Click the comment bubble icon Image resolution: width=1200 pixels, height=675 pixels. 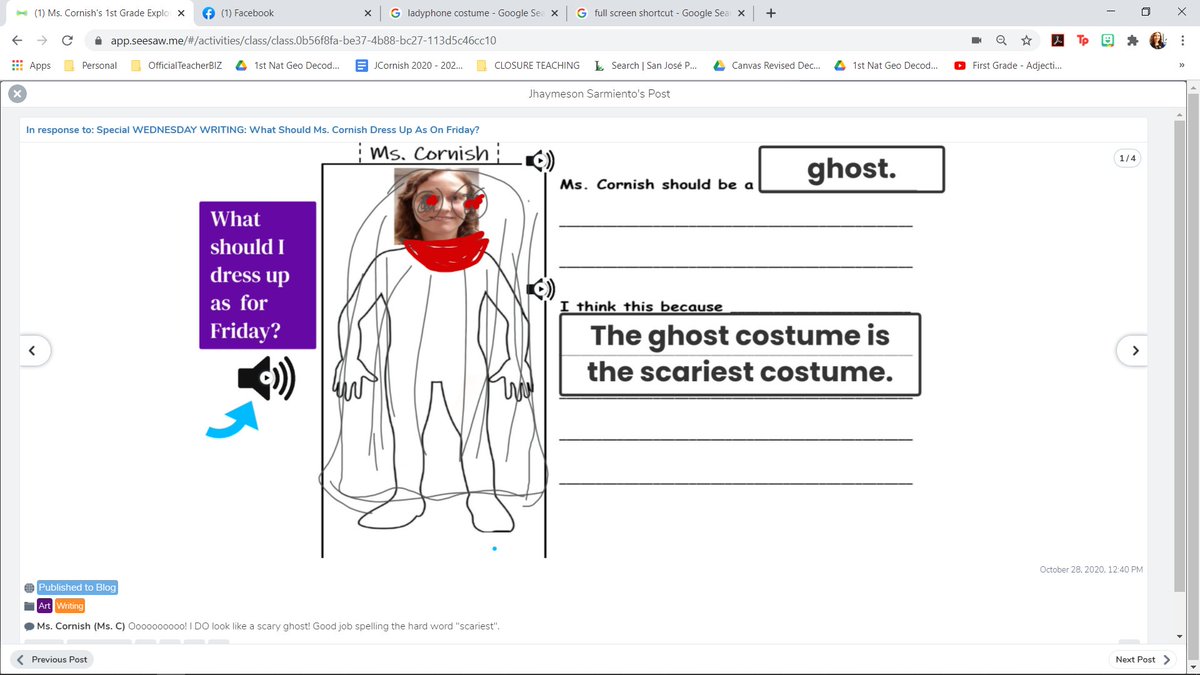[x=29, y=626]
